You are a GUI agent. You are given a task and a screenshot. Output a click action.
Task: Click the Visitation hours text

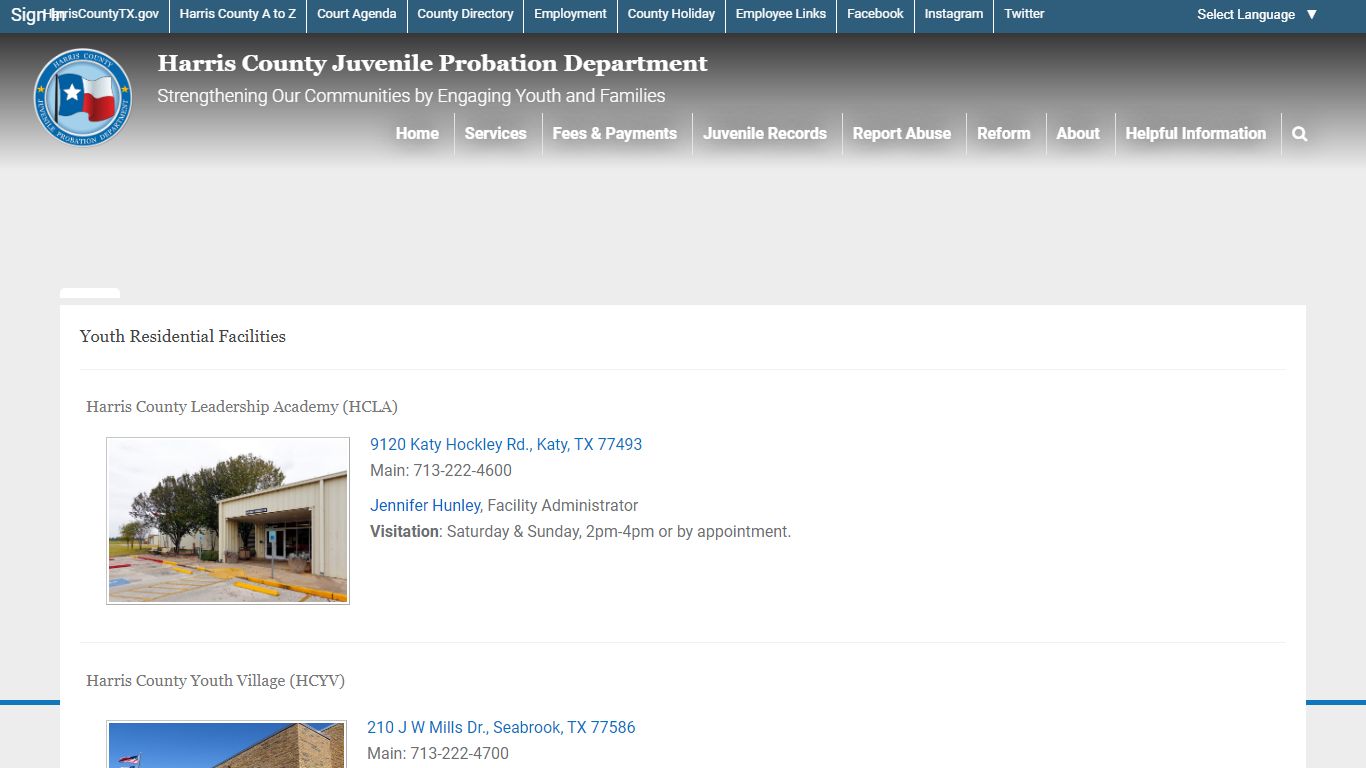pos(580,532)
